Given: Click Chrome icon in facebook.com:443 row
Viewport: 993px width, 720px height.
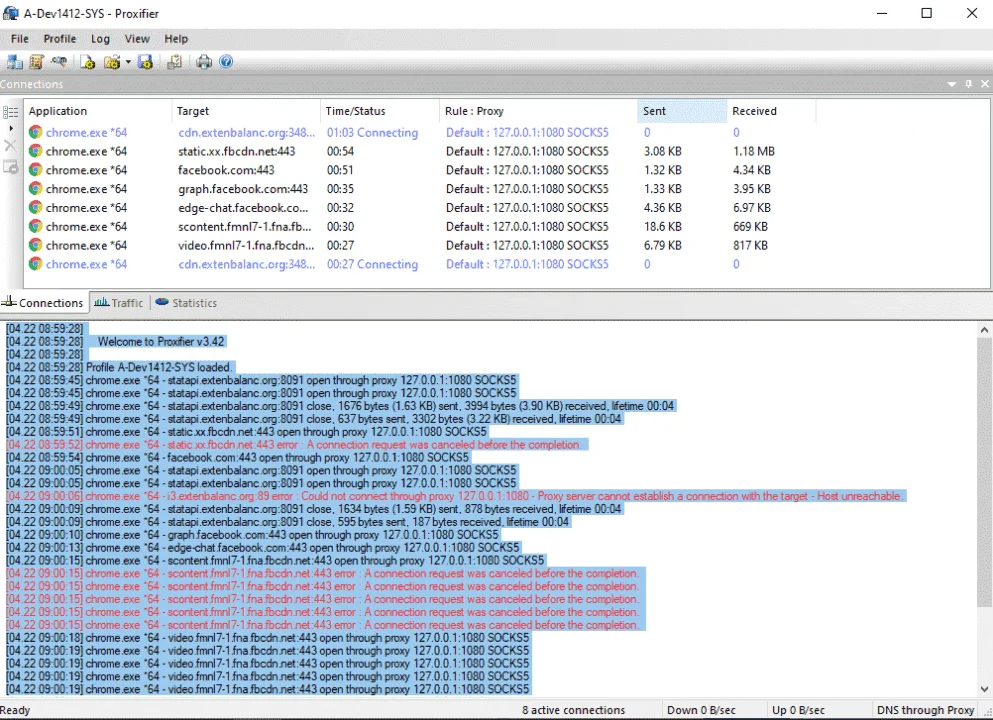Looking at the screenshot, I should 35,170.
